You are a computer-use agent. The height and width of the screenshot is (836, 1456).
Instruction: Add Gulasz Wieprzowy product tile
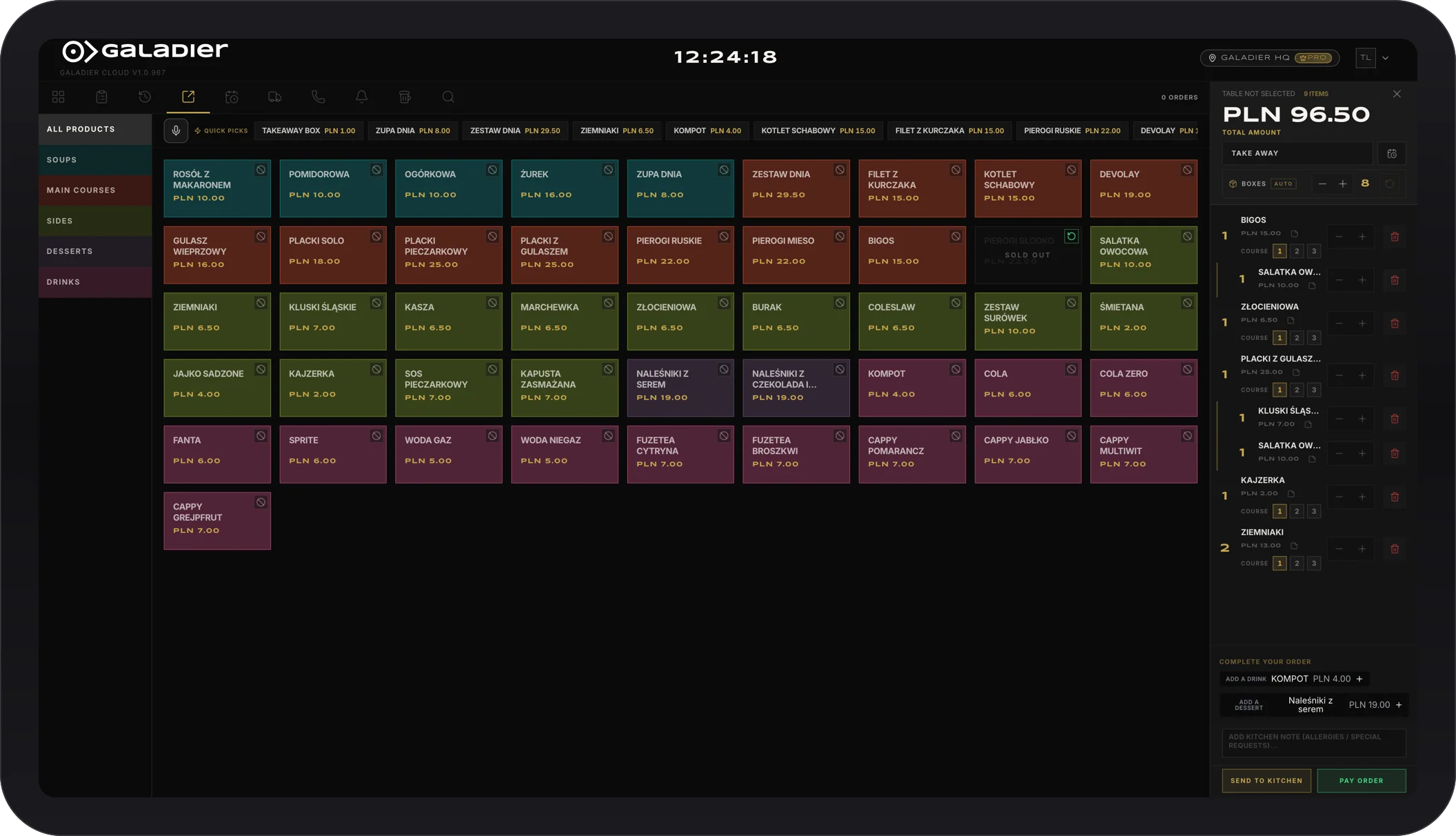217,255
